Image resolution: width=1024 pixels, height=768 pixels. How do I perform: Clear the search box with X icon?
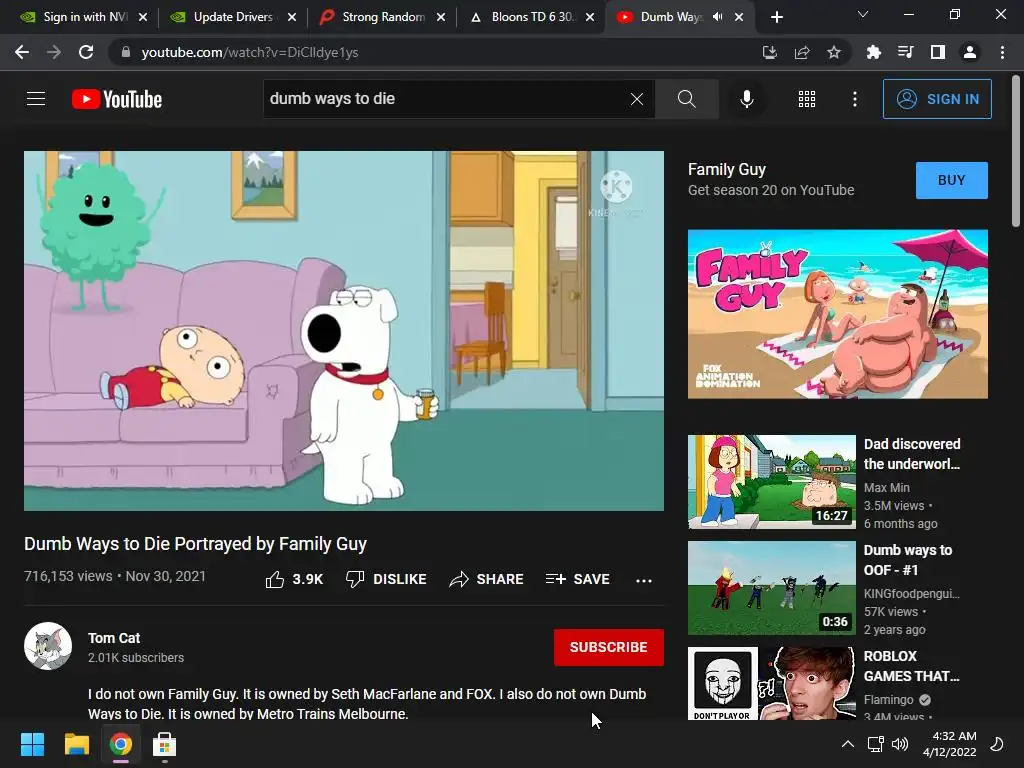[637, 99]
